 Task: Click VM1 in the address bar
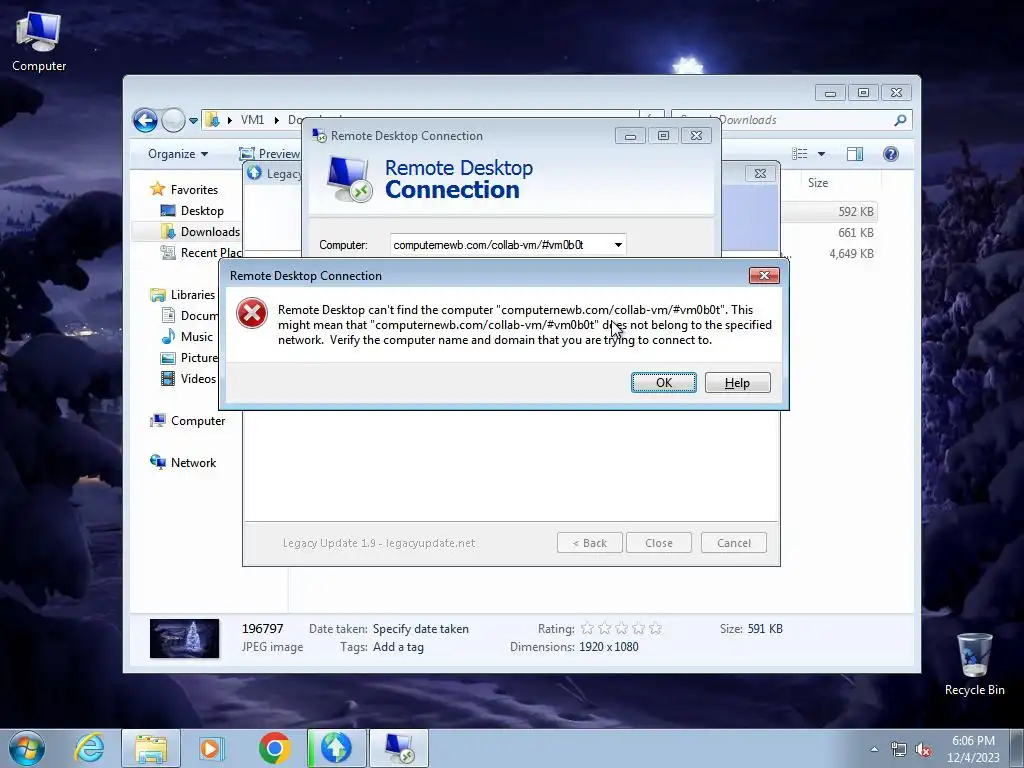[252, 120]
